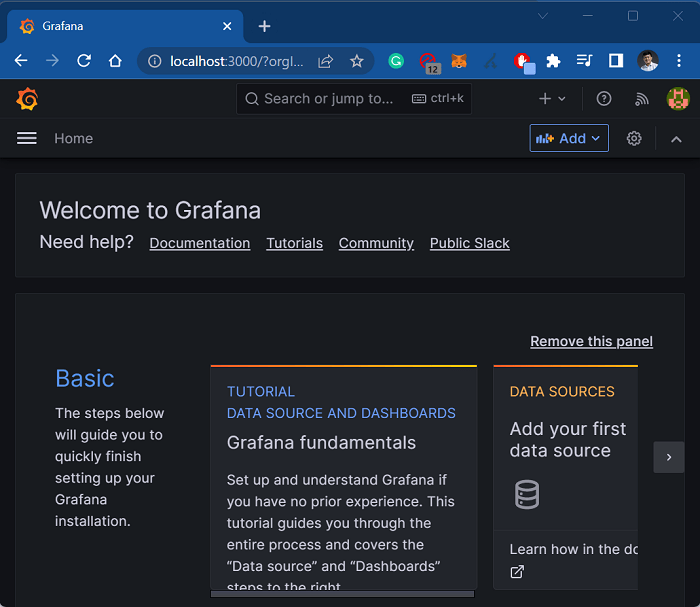Open the Community link
The image size is (700, 607).
coord(376,243)
